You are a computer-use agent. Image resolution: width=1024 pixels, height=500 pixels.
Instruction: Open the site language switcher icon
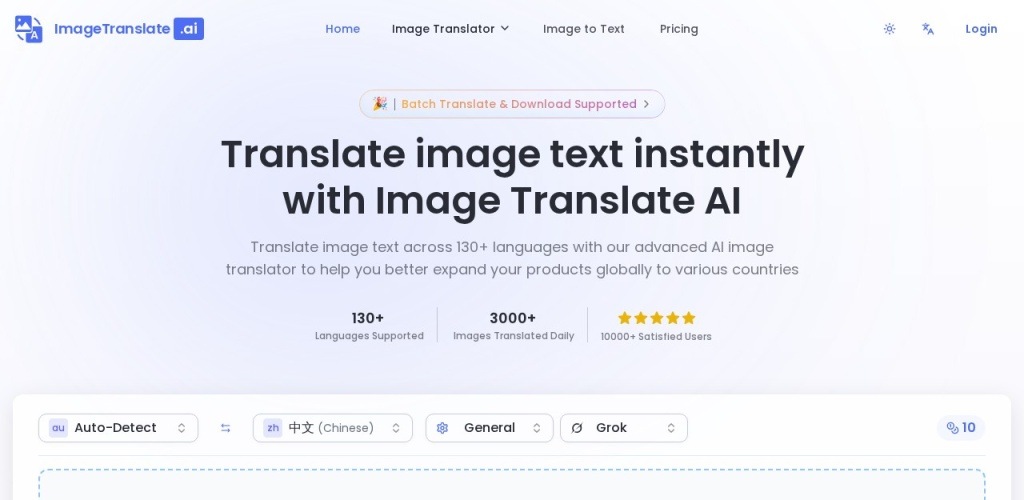pyautogui.click(x=928, y=29)
